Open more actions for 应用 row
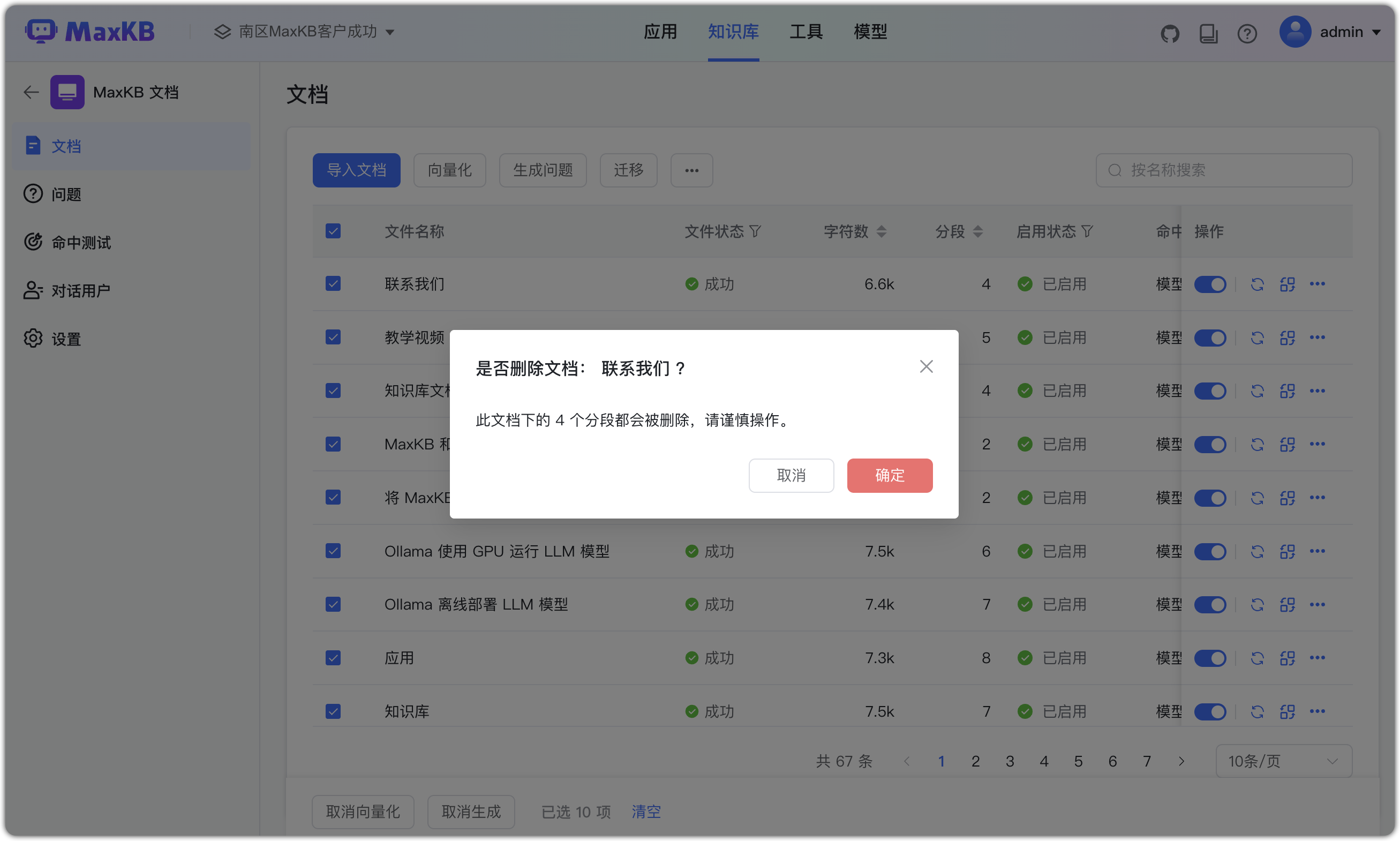Image resolution: width=1400 pixels, height=841 pixels. 1316,657
